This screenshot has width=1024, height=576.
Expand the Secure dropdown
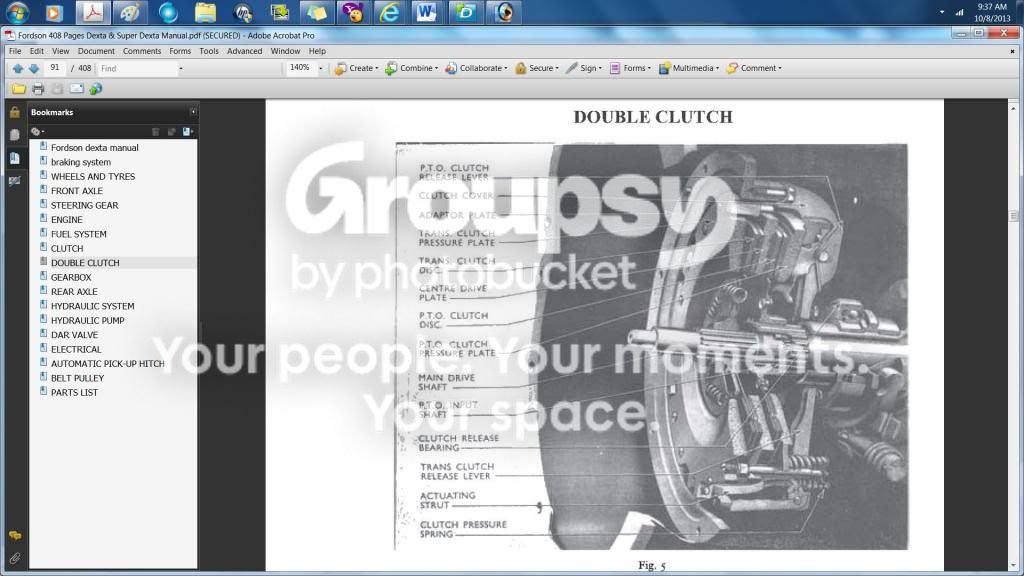(x=537, y=68)
